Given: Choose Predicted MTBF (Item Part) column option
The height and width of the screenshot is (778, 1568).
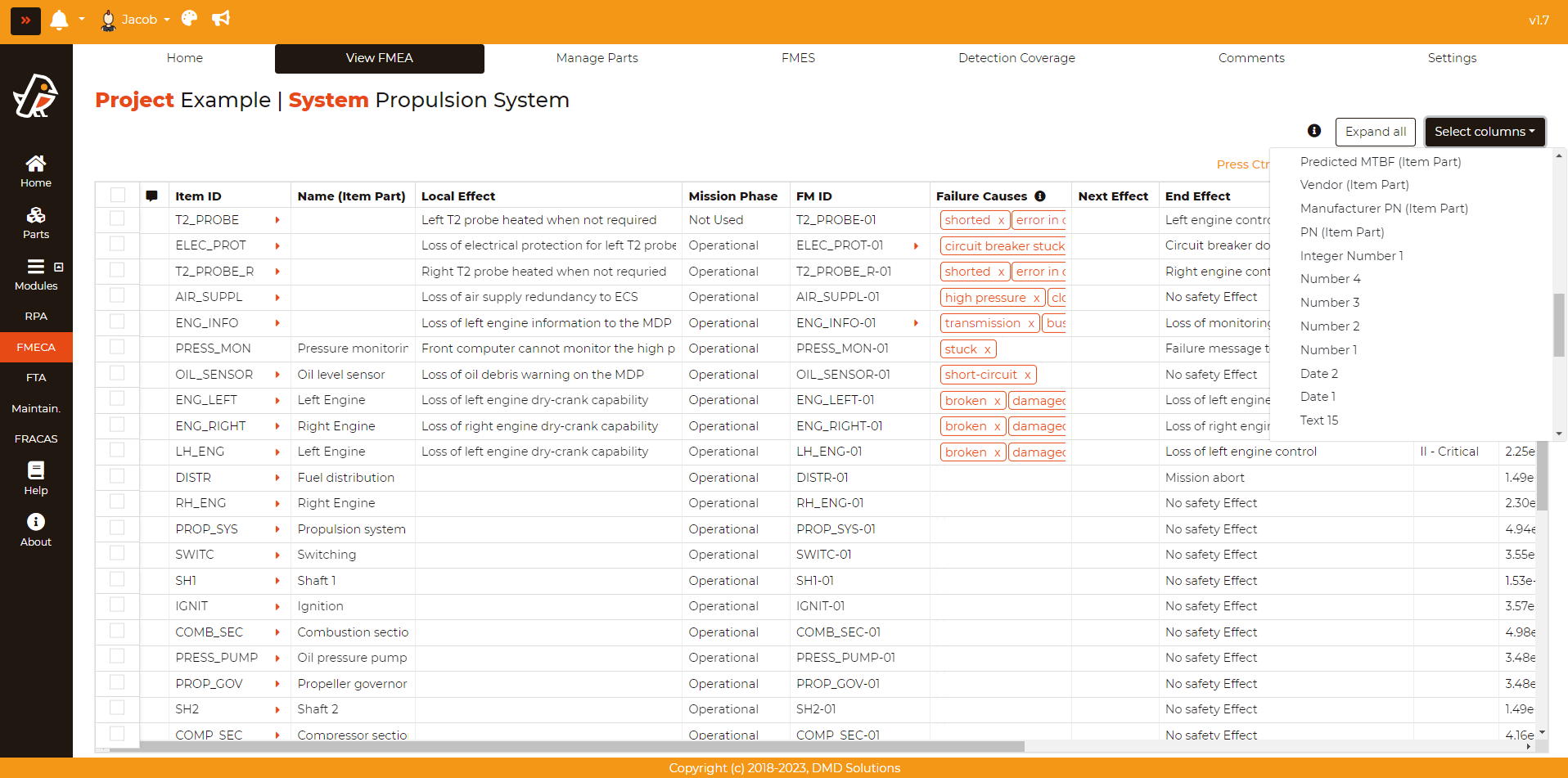Looking at the screenshot, I should (x=1380, y=162).
